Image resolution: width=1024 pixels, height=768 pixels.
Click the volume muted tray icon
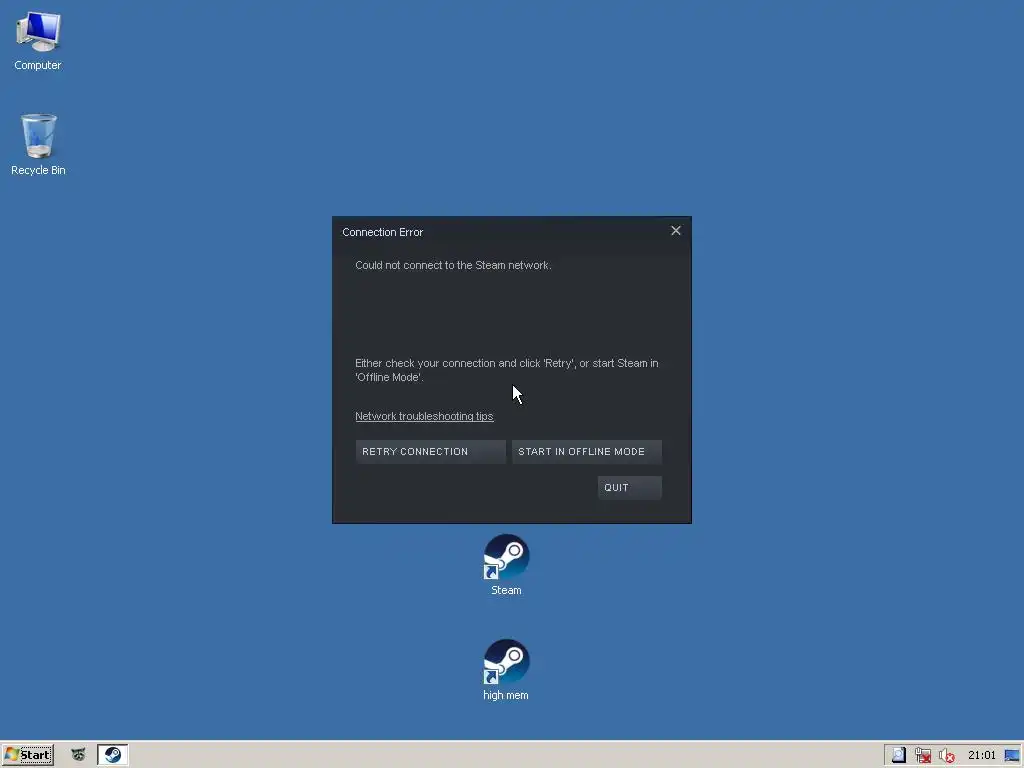point(947,756)
